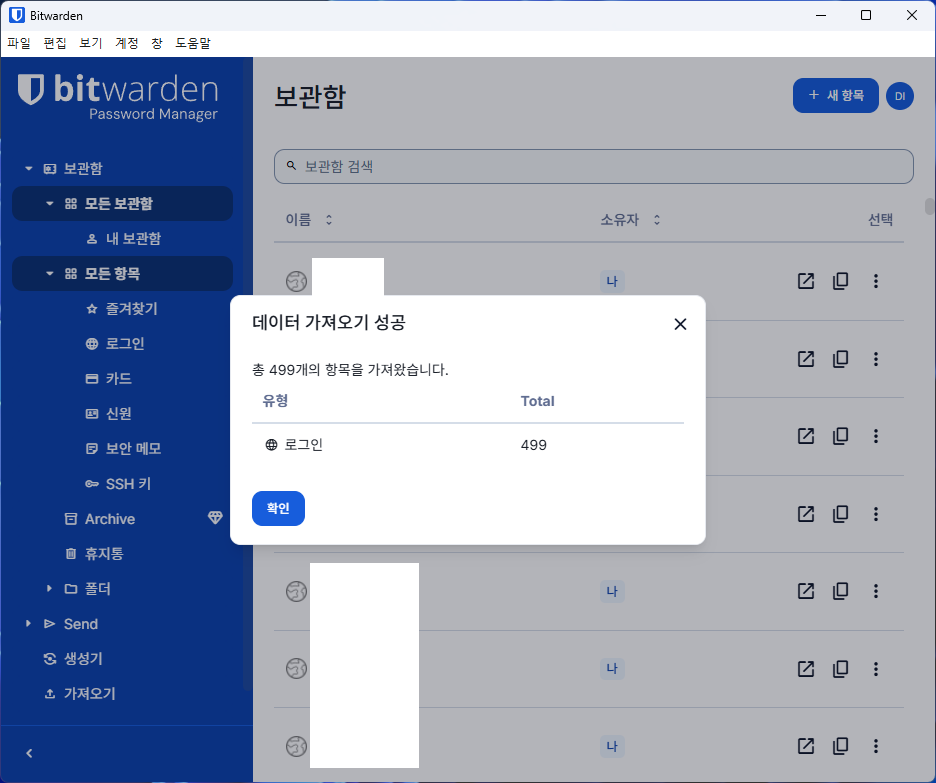Select the 로그인 globe filter in sidebar
Image resolution: width=936 pixels, height=783 pixels.
(x=116, y=344)
